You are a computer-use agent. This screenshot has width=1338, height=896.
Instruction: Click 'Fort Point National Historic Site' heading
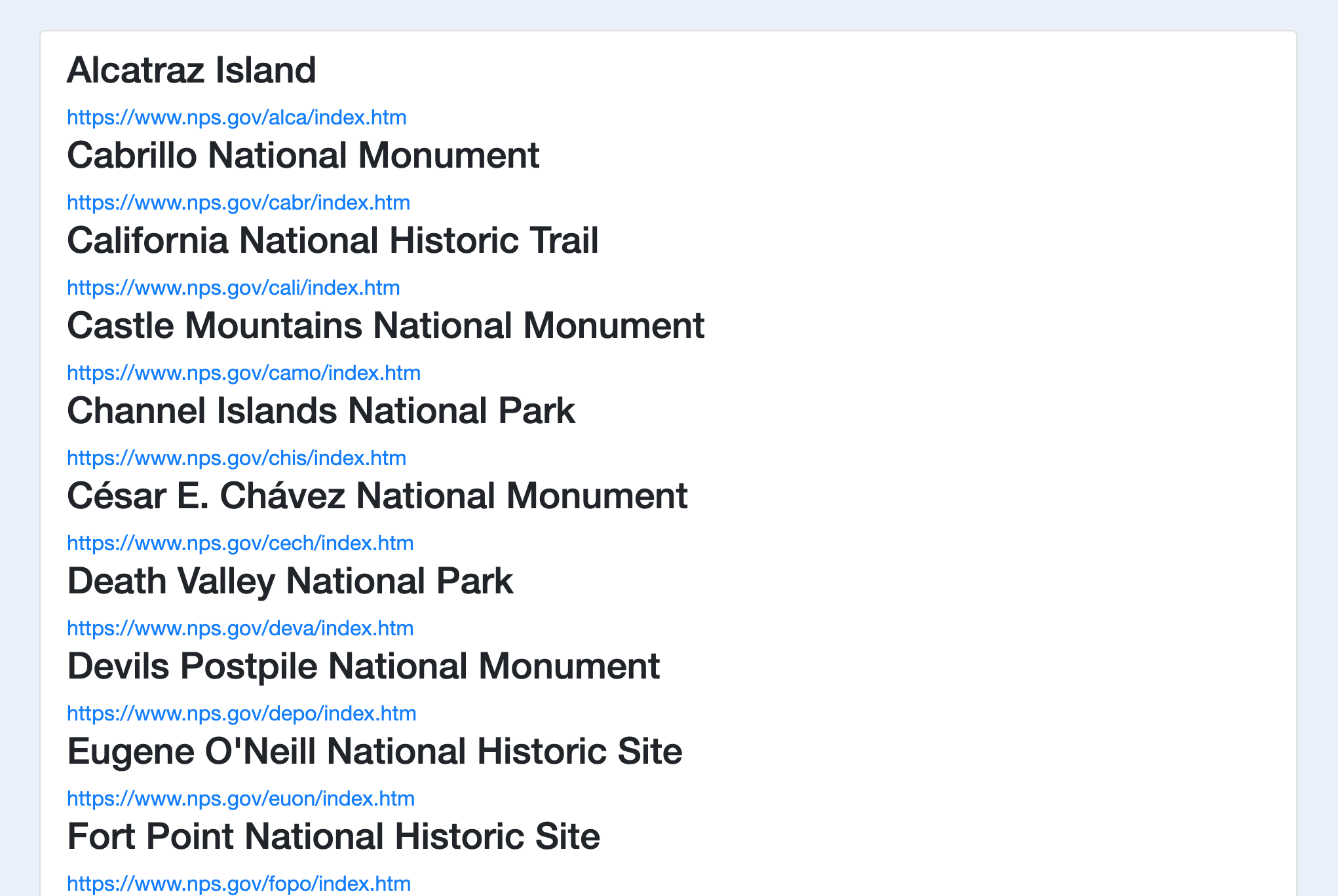pyautogui.click(x=334, y=837)
